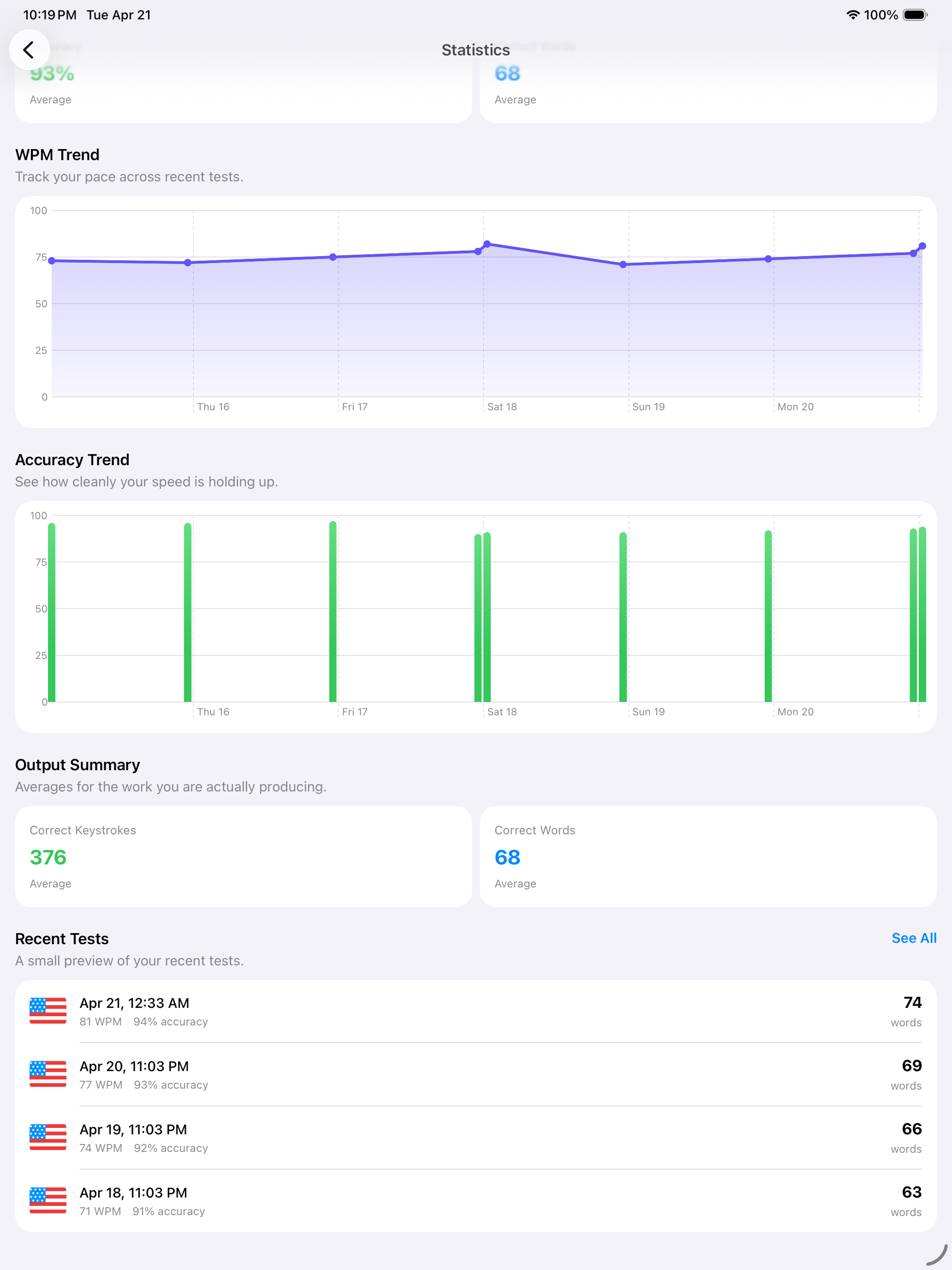The image size is (952, 1270).
Task: Open the See All recent tests link
Action: pyautogui.click(x=914, y=938)
